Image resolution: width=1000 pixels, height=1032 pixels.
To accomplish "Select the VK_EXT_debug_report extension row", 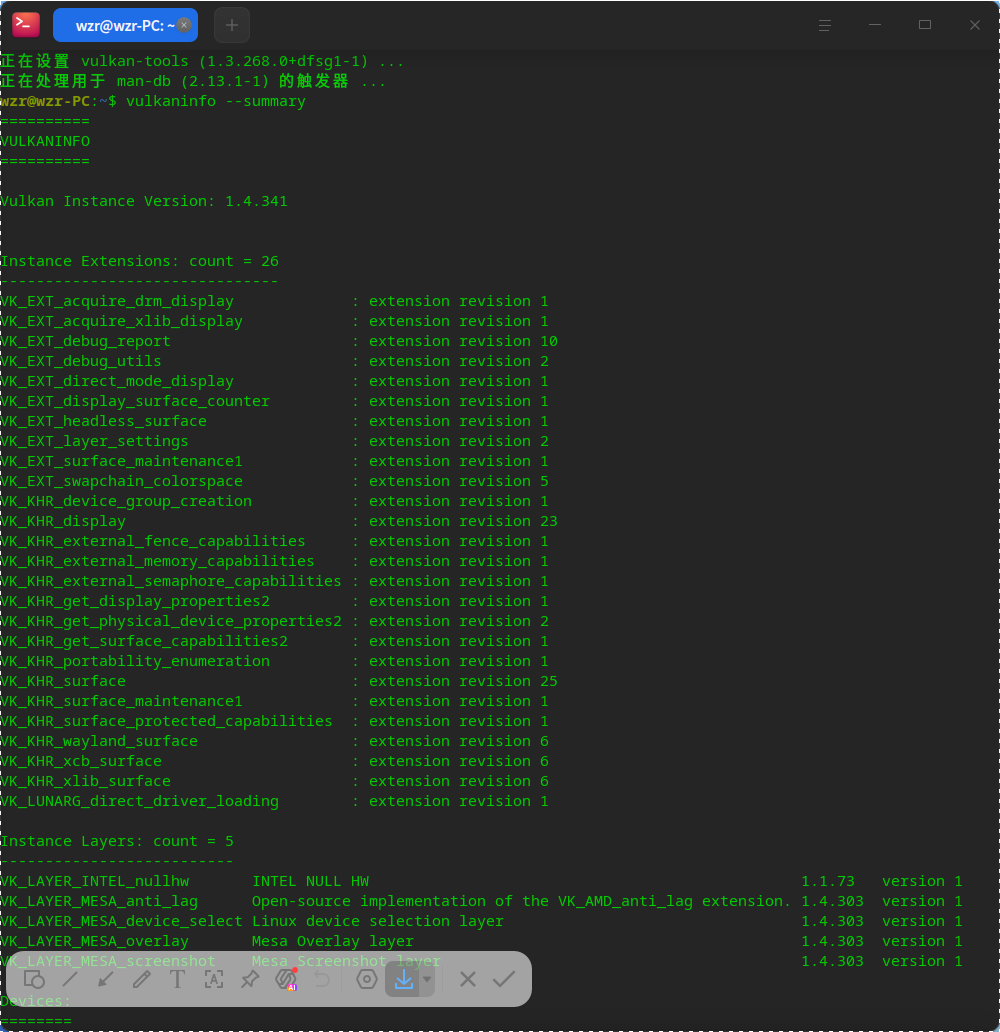I will coord(279,341).
